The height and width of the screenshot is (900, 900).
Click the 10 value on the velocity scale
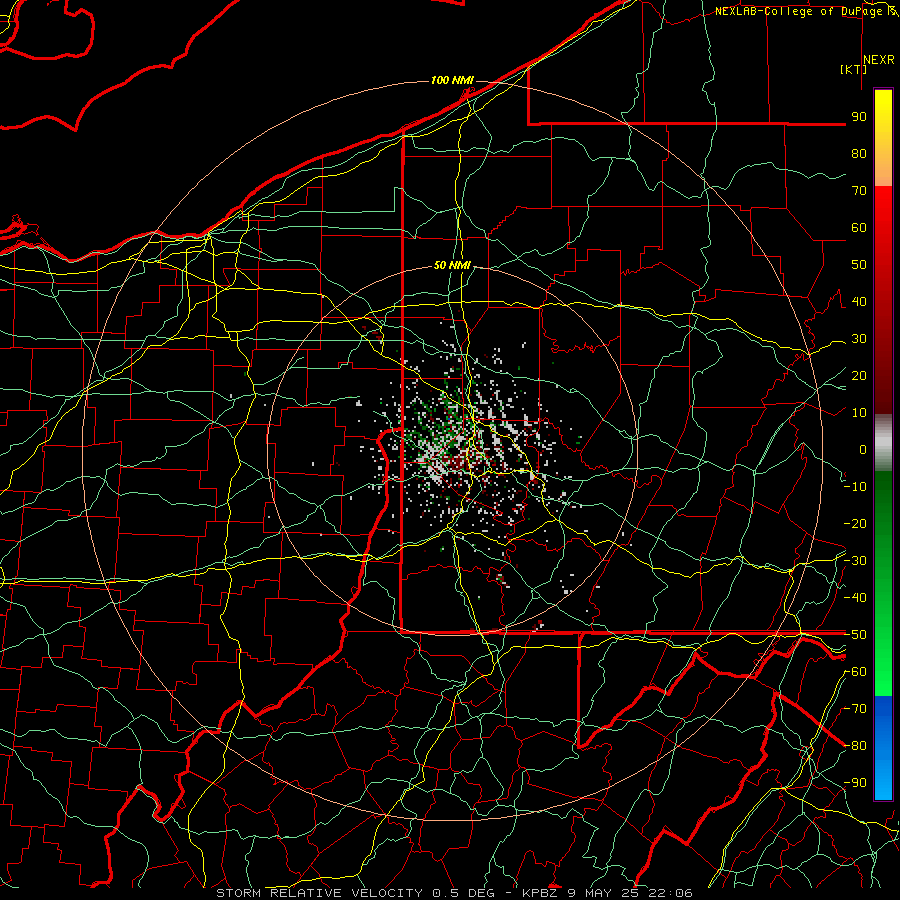(859, 413)
